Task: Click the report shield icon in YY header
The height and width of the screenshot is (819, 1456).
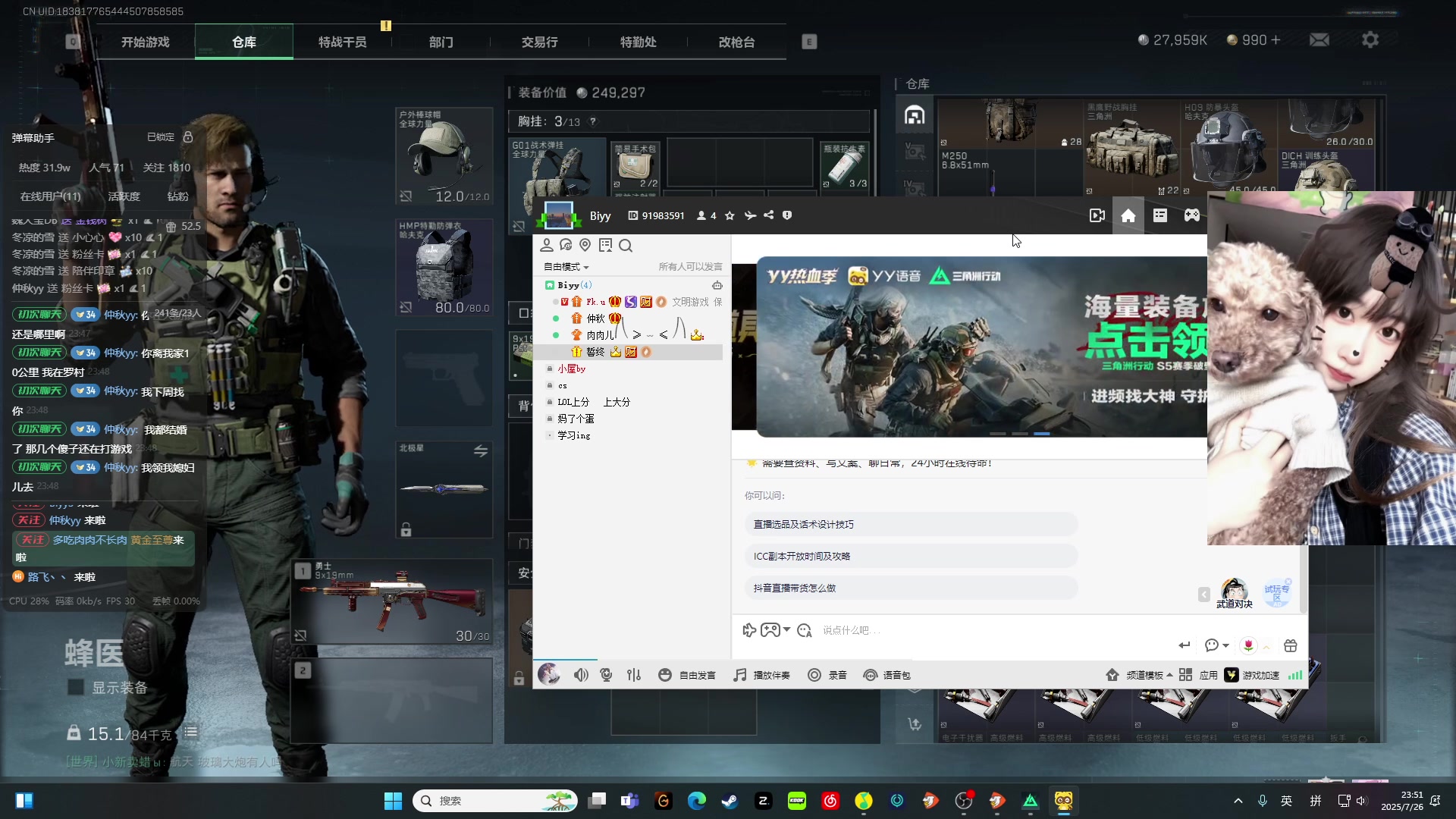Action: (x=787, y=215)
